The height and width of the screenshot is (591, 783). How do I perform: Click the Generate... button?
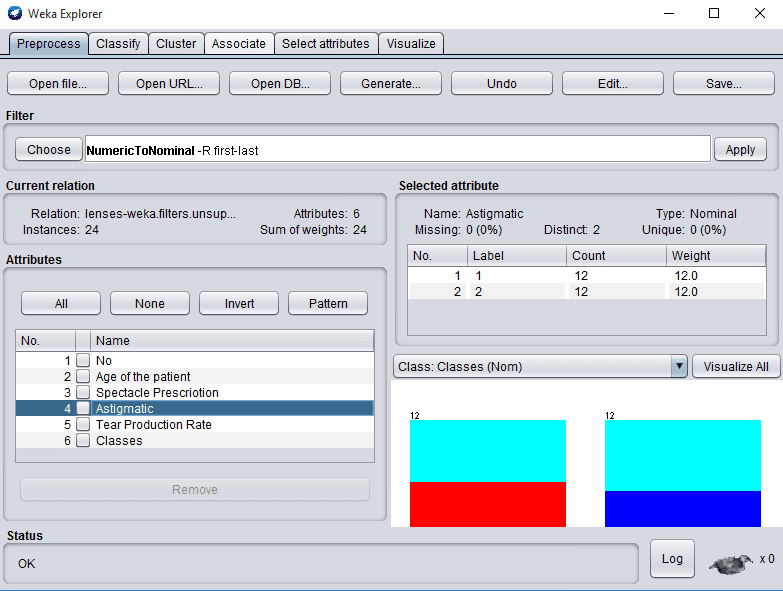(x=391, y=83)
